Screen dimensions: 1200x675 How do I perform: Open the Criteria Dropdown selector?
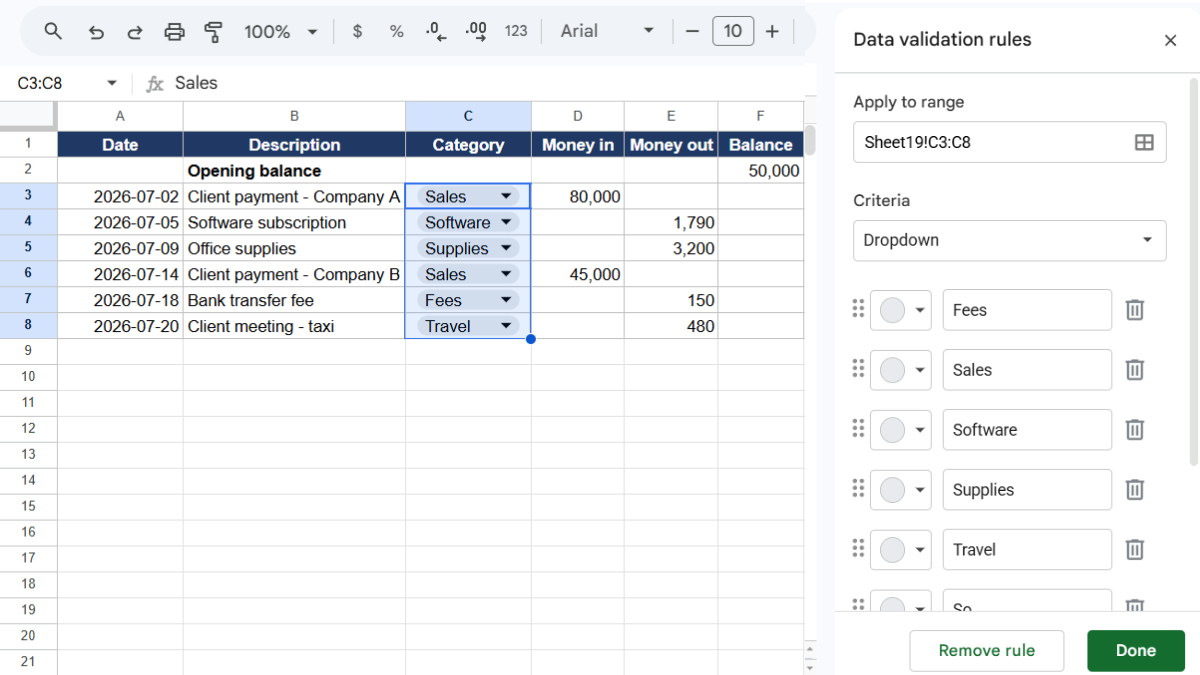1010,241
